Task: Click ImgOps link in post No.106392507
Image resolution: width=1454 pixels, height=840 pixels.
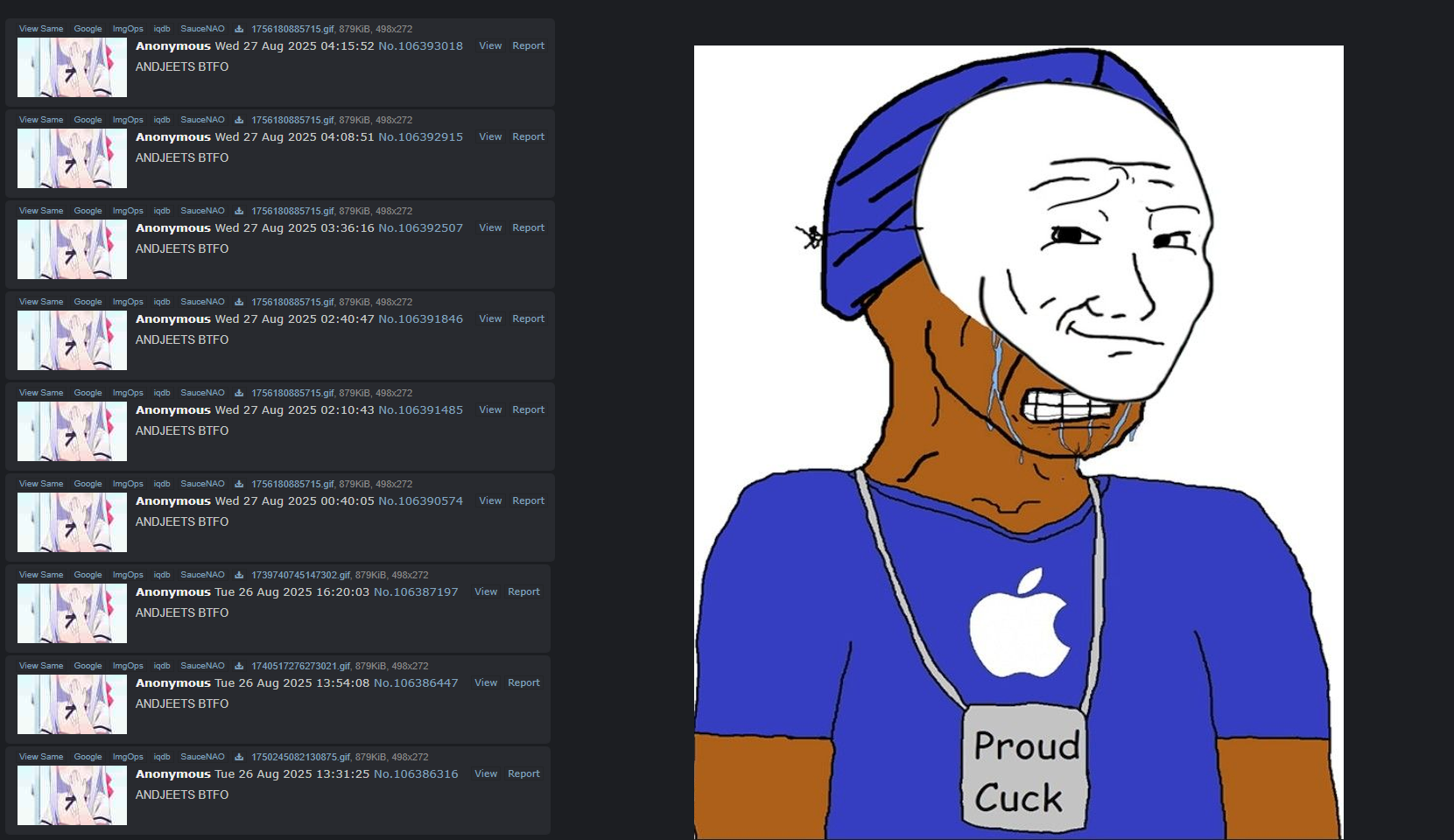Action: click(x=128, y=211)
